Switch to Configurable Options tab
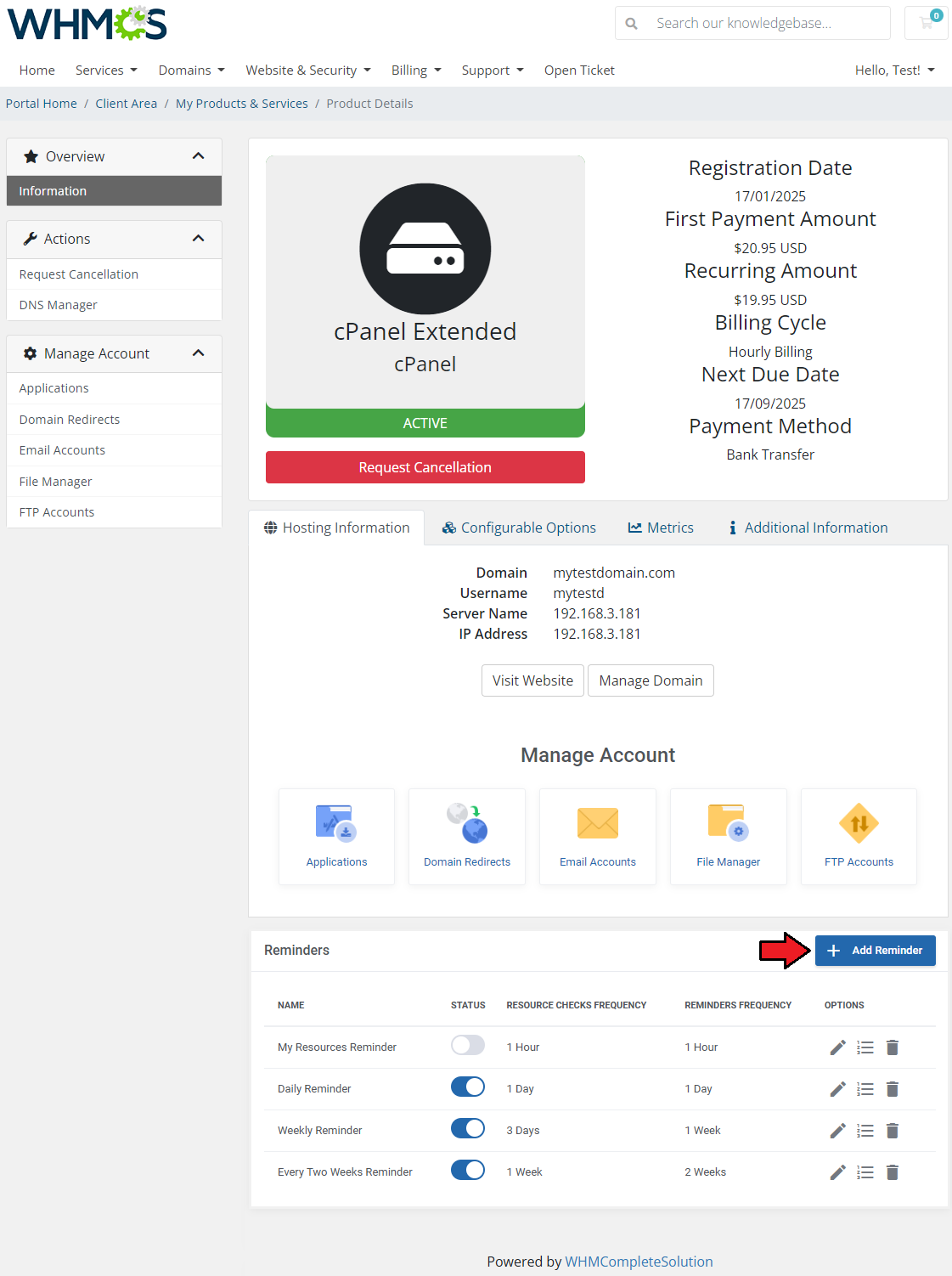 (x=519, y=528)
